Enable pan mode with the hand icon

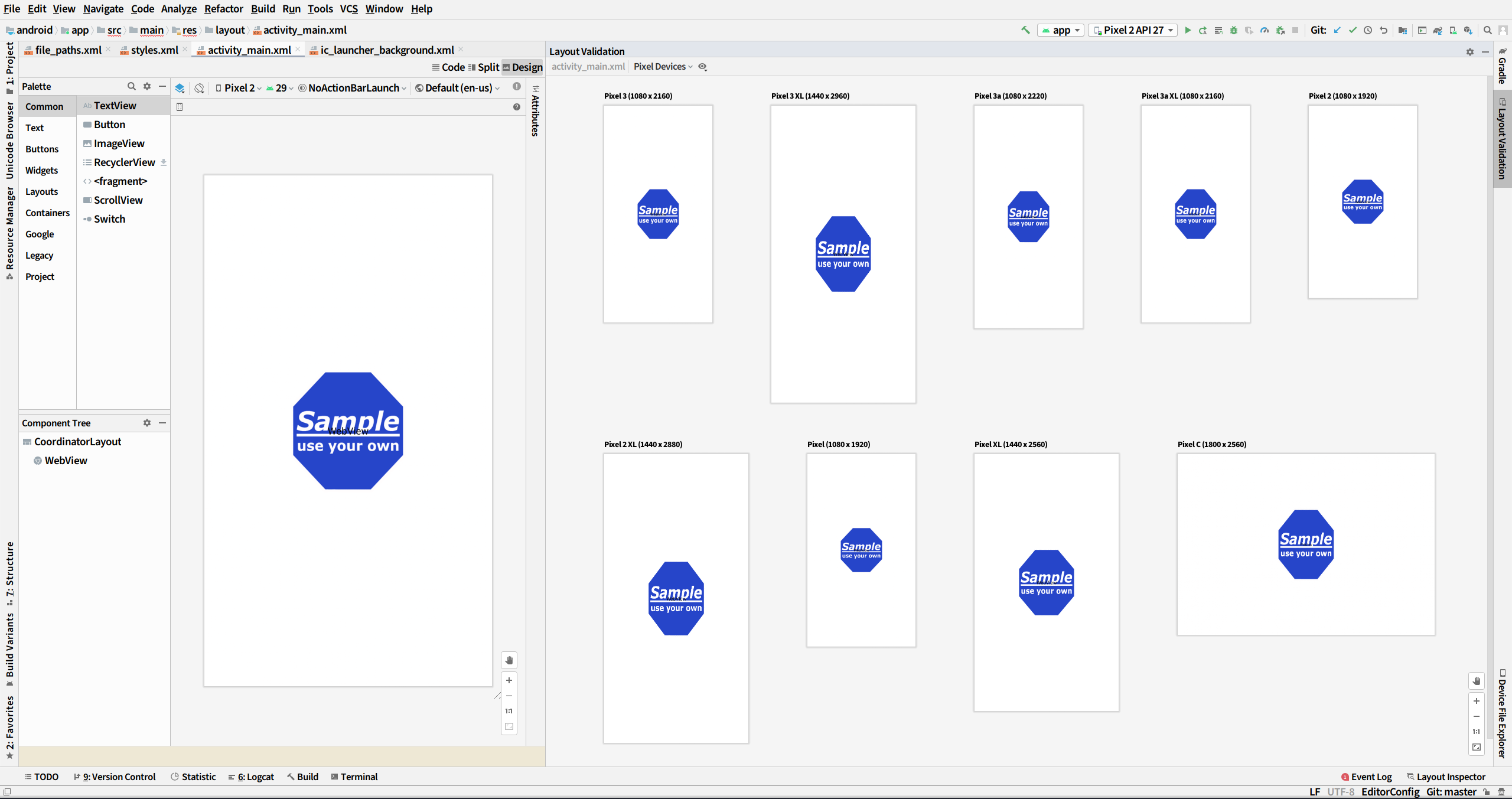(x=509, y=660)
